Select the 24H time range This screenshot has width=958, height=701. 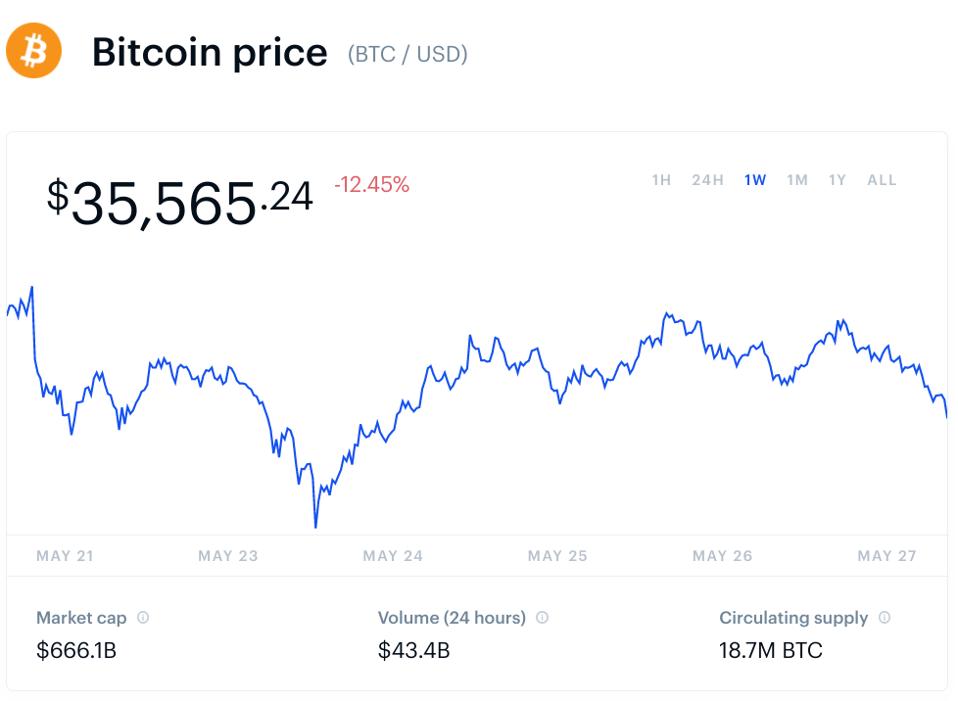(707, 181)
